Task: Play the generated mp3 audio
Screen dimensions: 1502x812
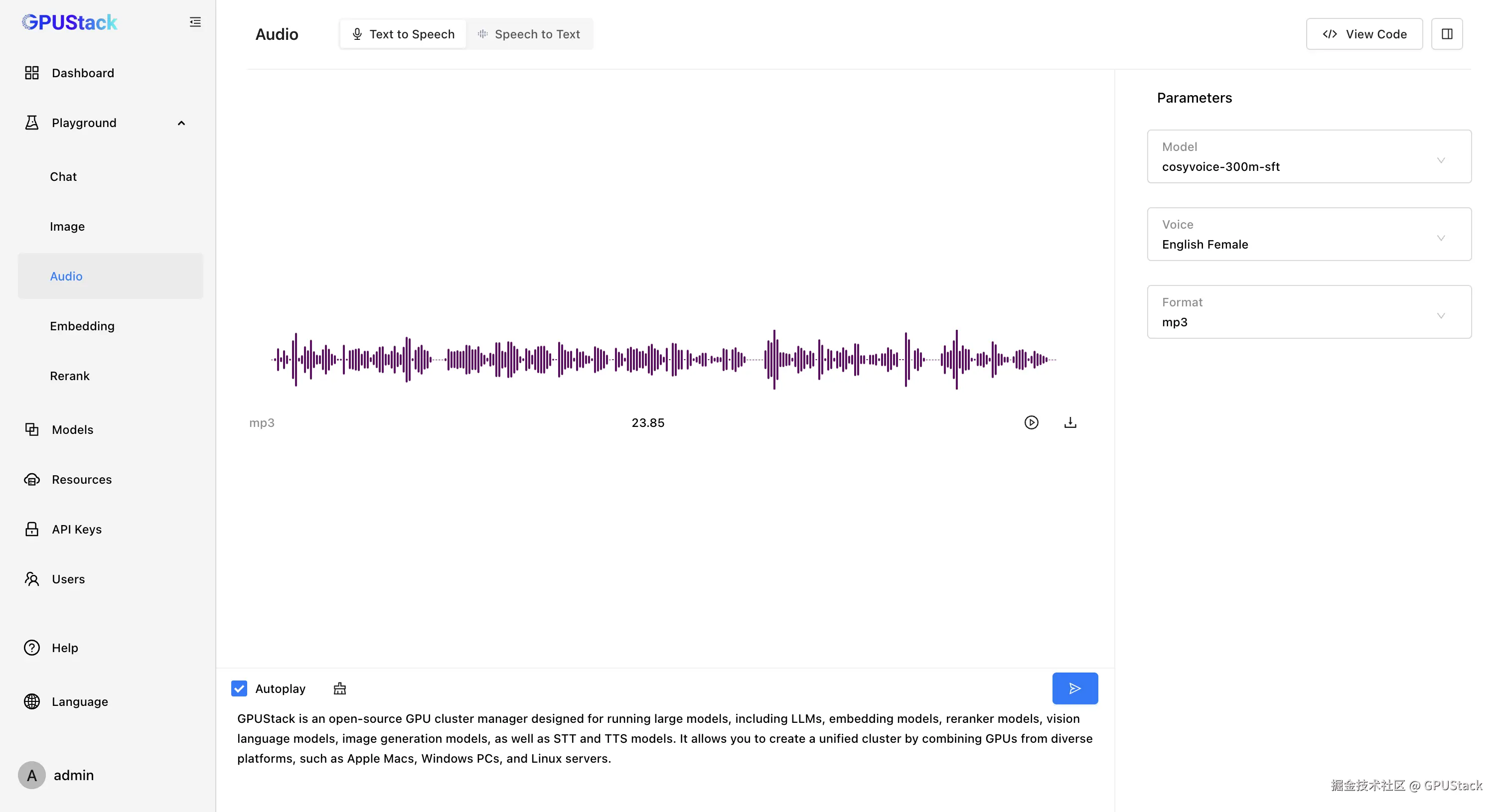Action: [x=1031, y=422]
